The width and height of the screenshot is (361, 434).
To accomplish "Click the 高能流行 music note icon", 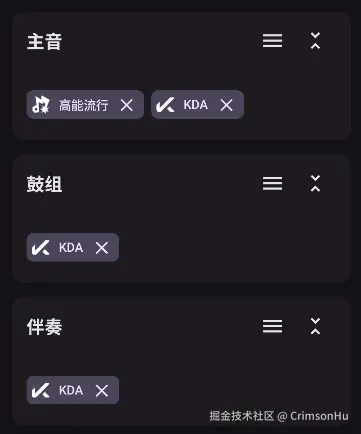I will [41, 105].
